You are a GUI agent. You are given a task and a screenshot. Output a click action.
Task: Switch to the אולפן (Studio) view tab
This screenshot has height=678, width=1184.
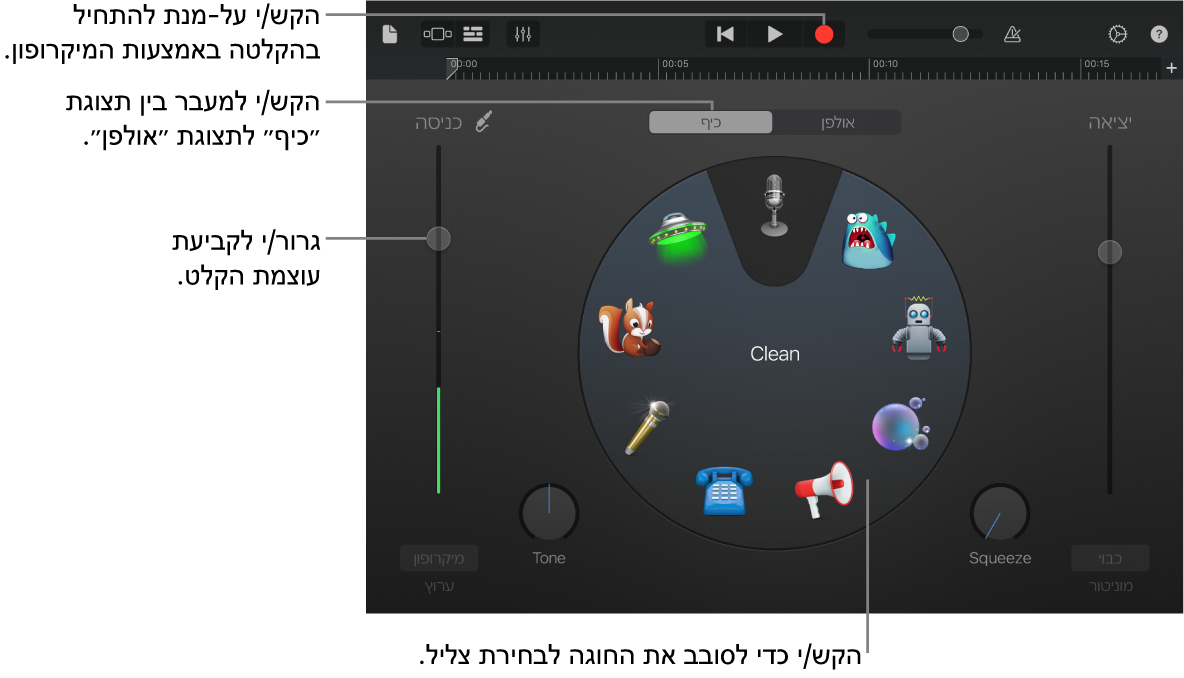837,122
